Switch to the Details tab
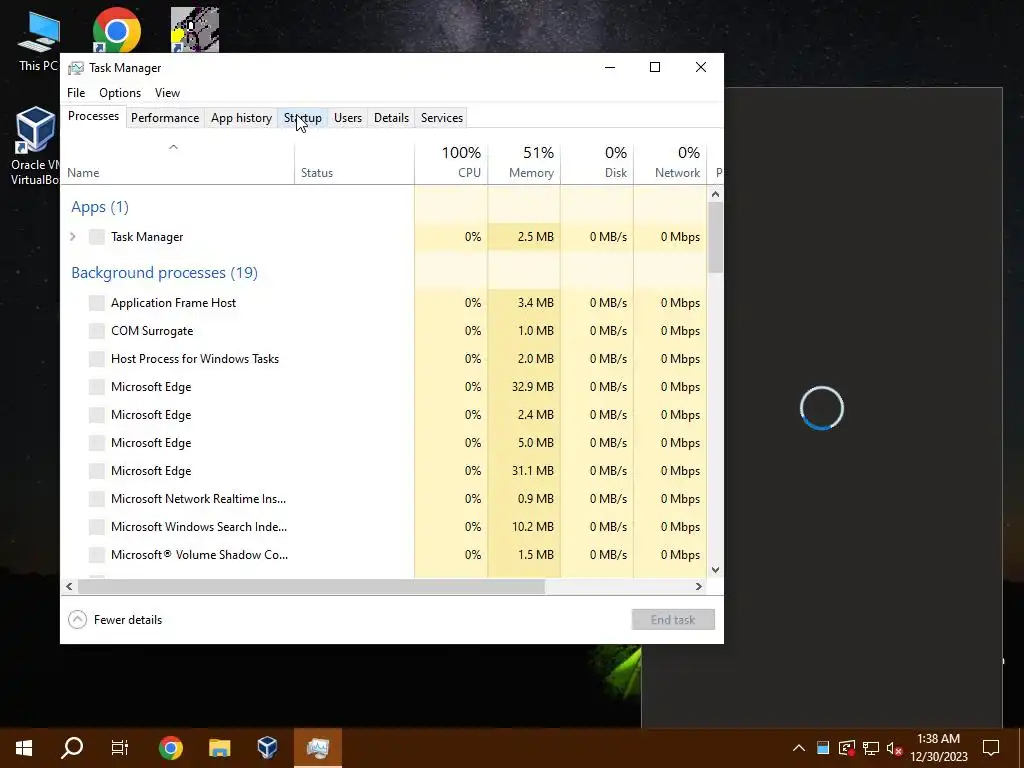Image resolution: width=1024 pixels, height=768 pixels. pos(391,118)
